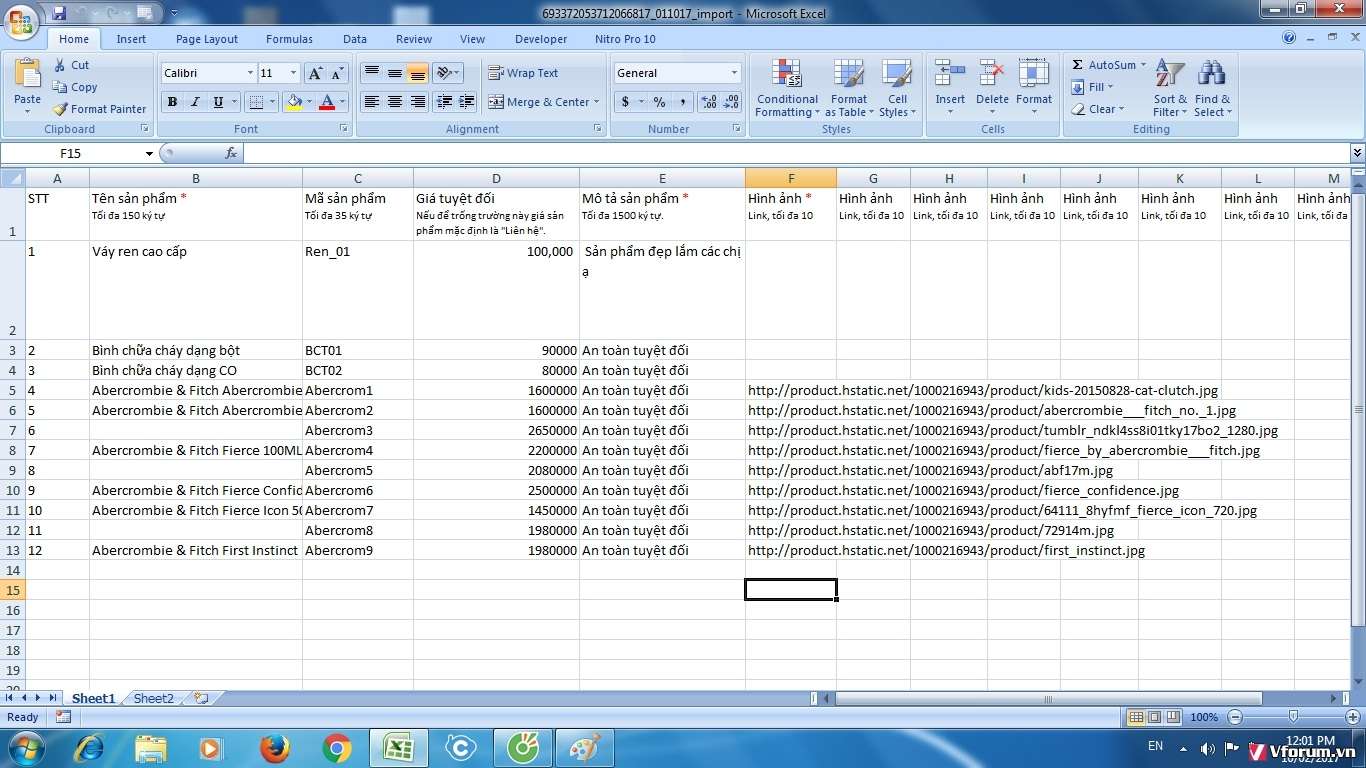1366x768 pixels.
Task: Click the zoom slider handle
Action: point(1293,717)
